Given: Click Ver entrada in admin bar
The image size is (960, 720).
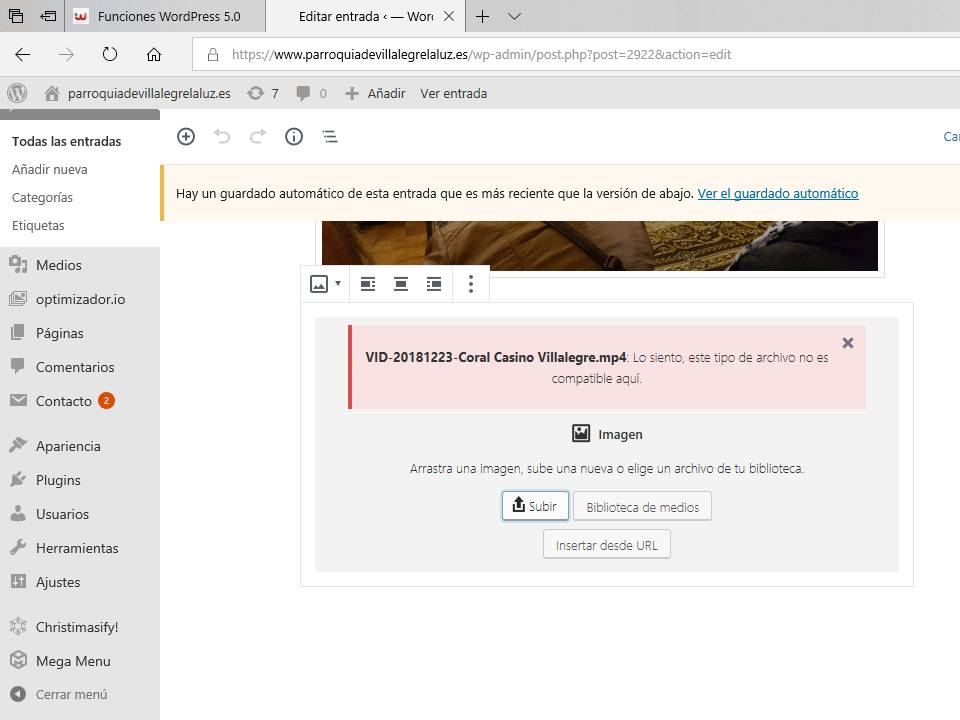Looking at the screenshot, I should (454, 94).
